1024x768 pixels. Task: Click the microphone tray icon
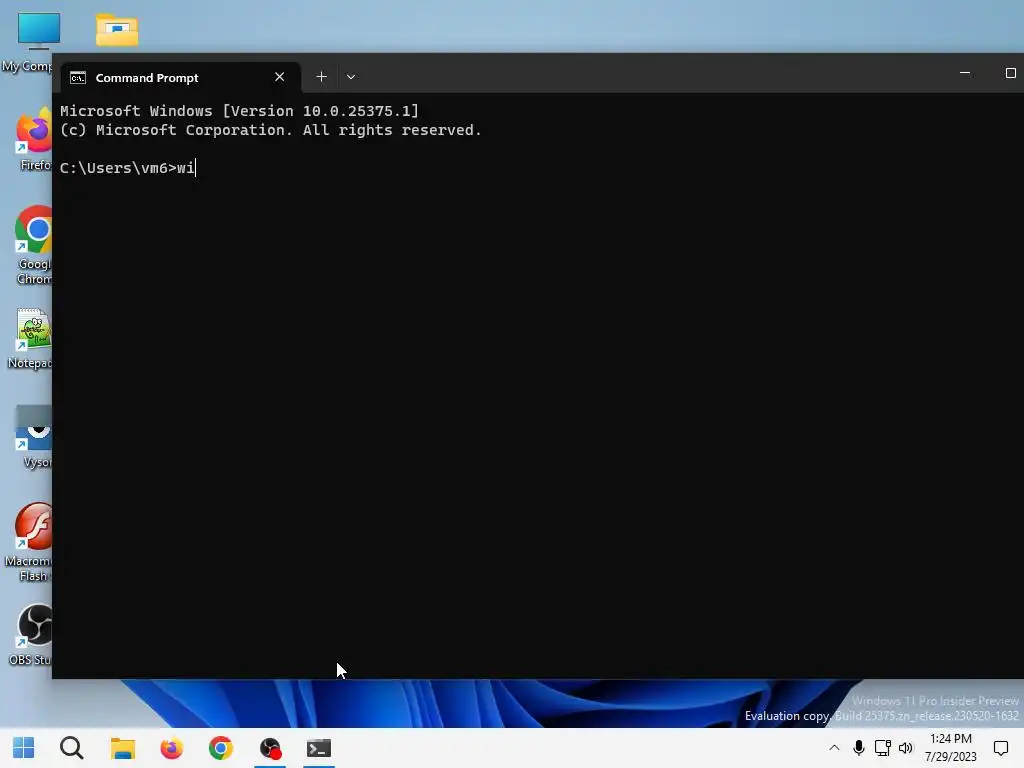pos(859,748)
